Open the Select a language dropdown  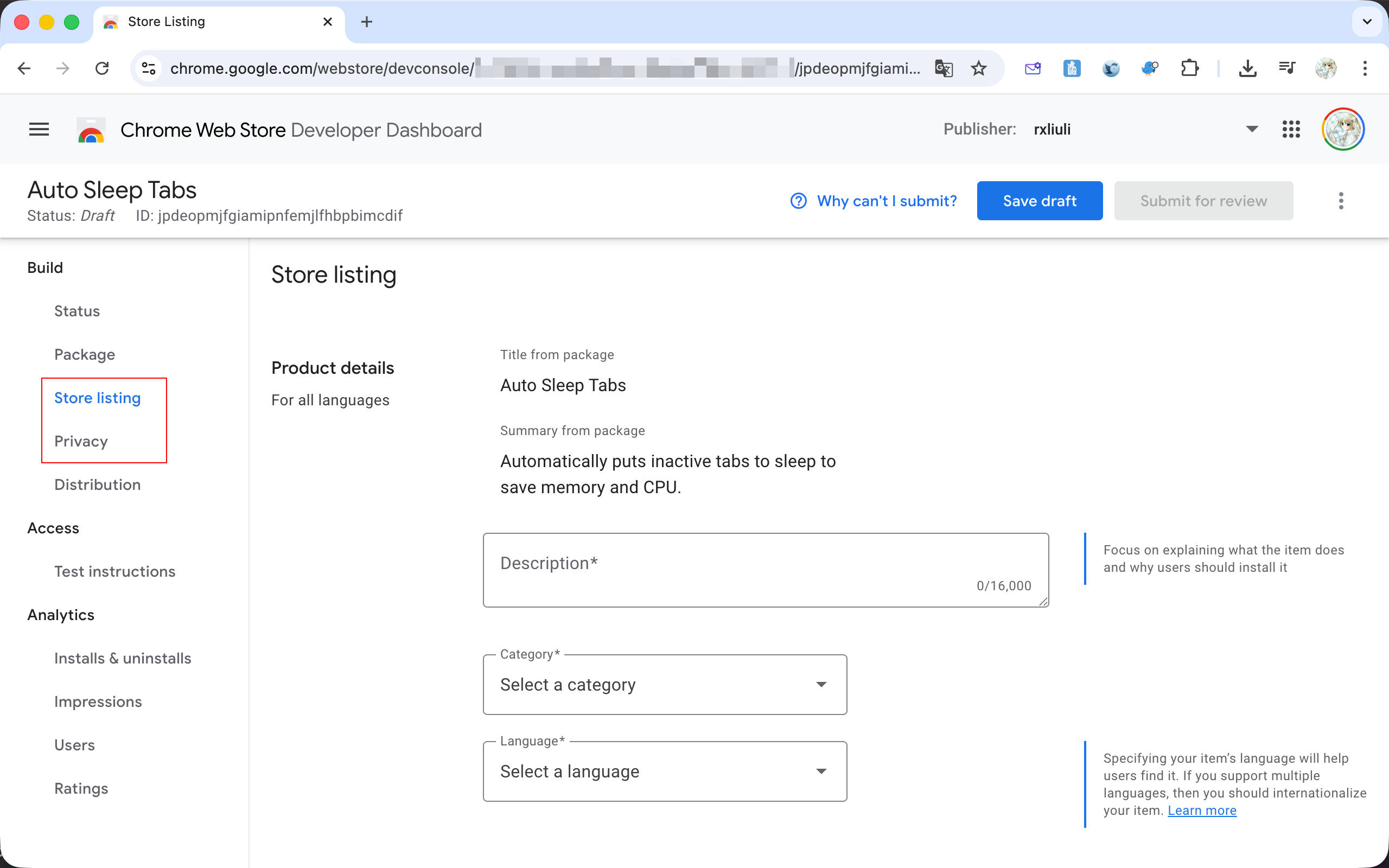pos(665,771)
